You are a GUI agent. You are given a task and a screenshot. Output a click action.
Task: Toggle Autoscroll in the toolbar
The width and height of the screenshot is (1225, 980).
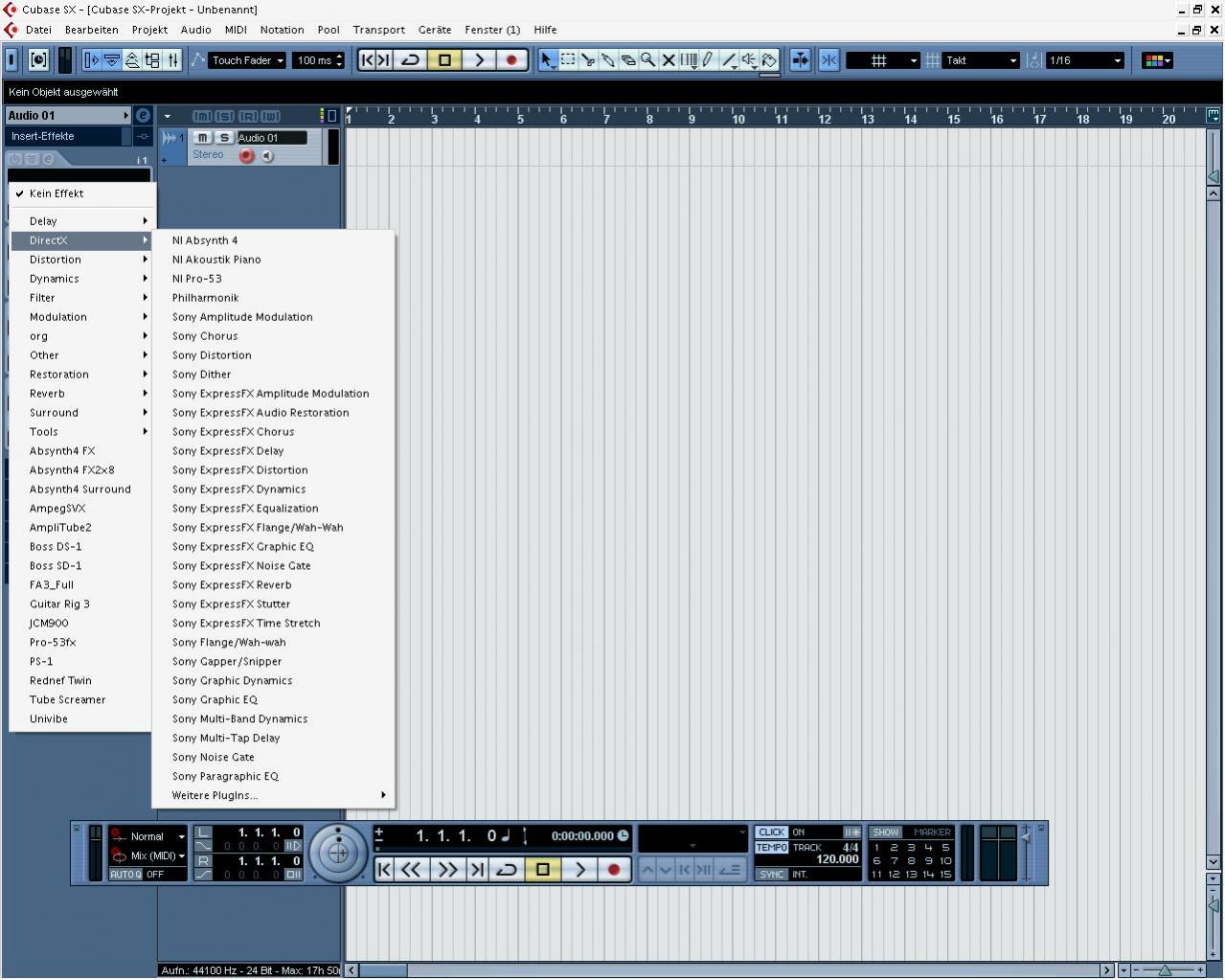pos(800,60)
